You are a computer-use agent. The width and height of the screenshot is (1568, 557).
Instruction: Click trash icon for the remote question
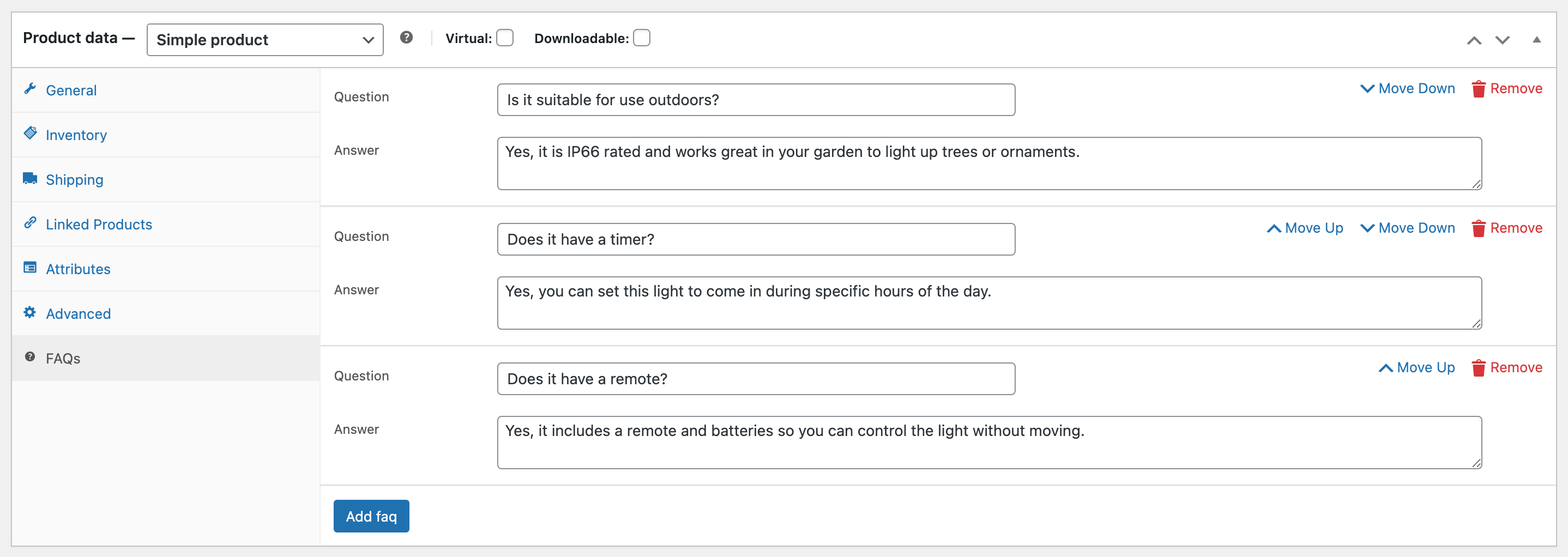coord(1479,368)
